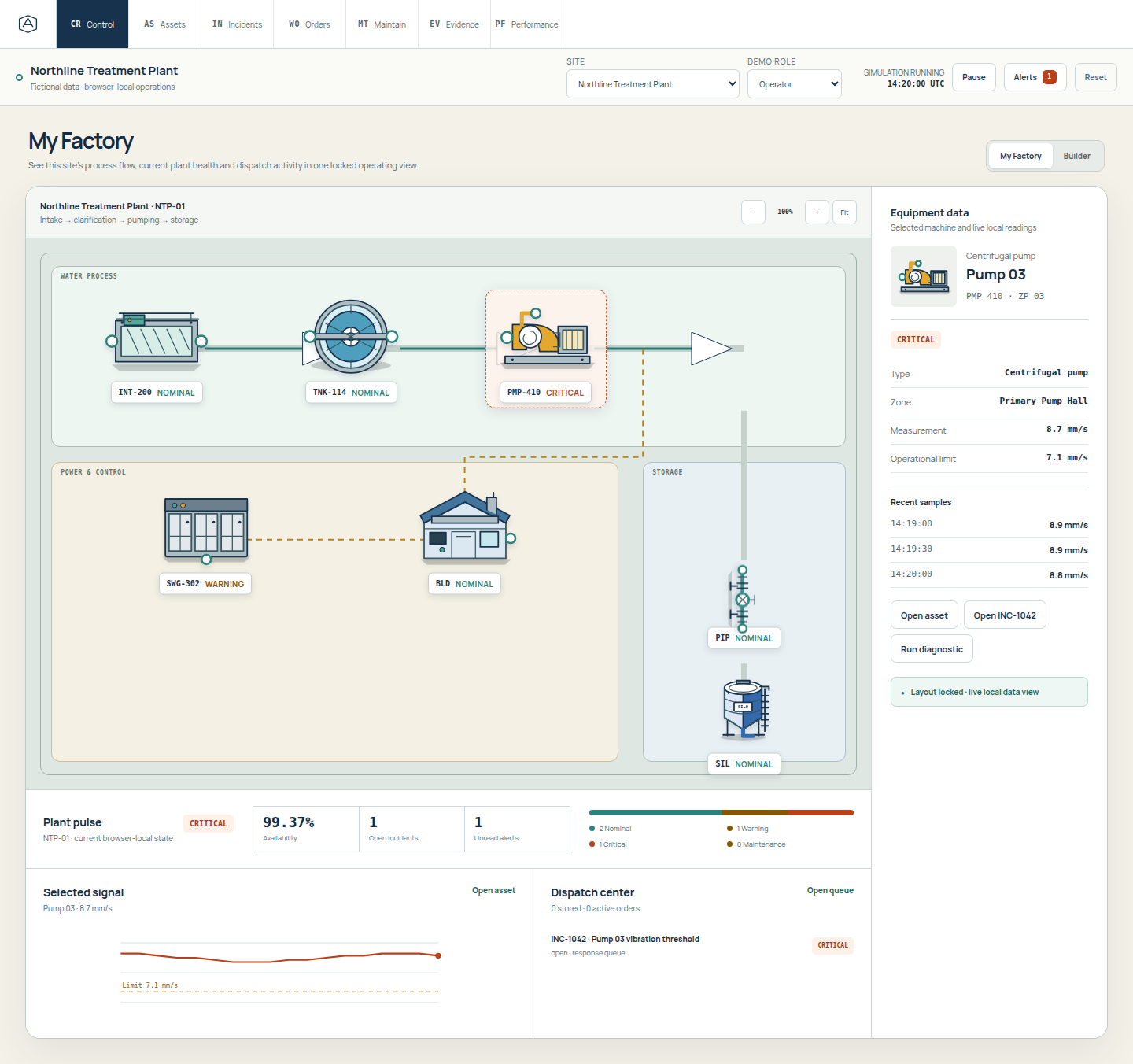Viewport: 1133px width, 1064px height.
Task: Select the PMP-410 centrifugal pump icon
Action: point(547,338)
